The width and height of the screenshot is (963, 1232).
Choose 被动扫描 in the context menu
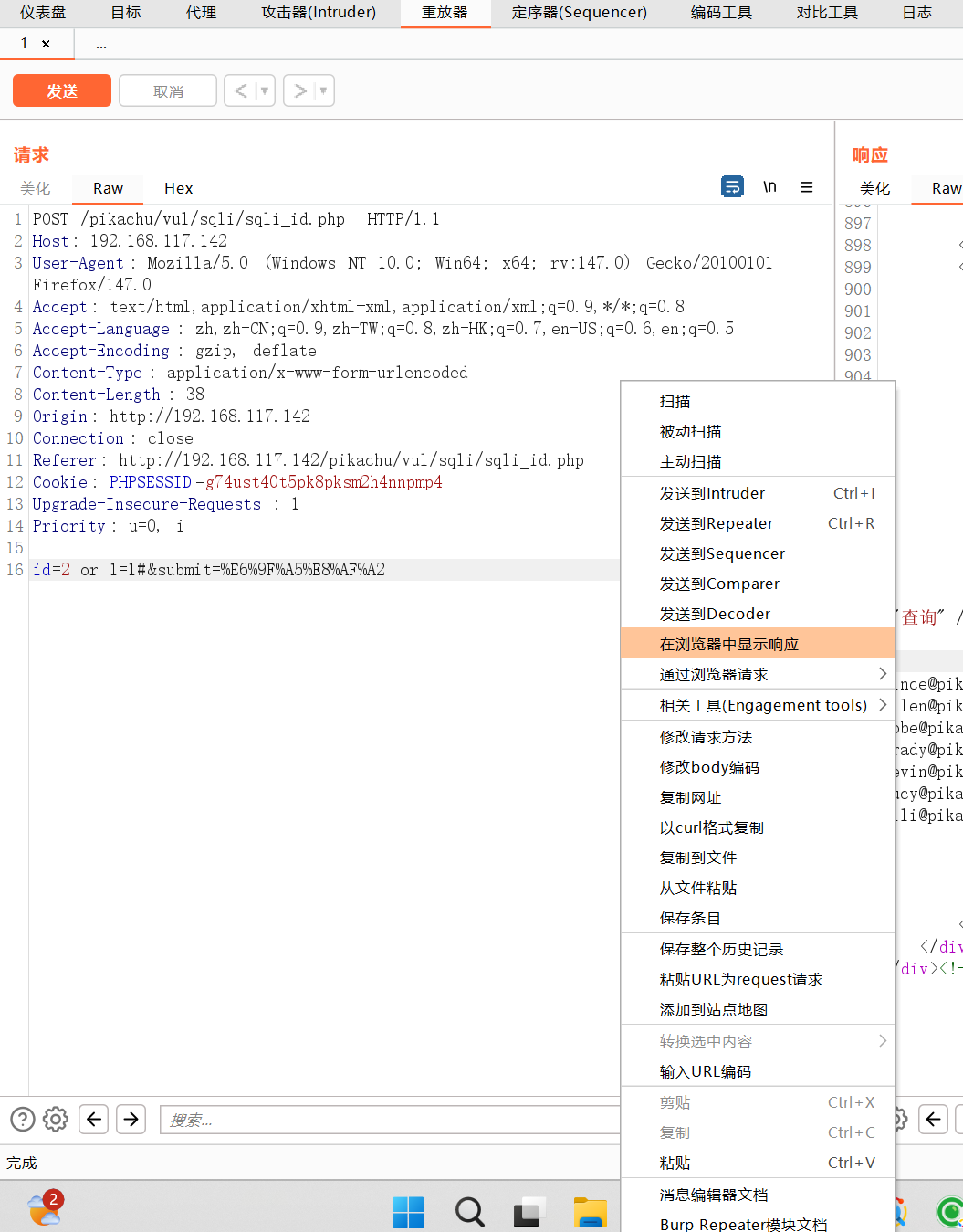[x=758, y=431]
